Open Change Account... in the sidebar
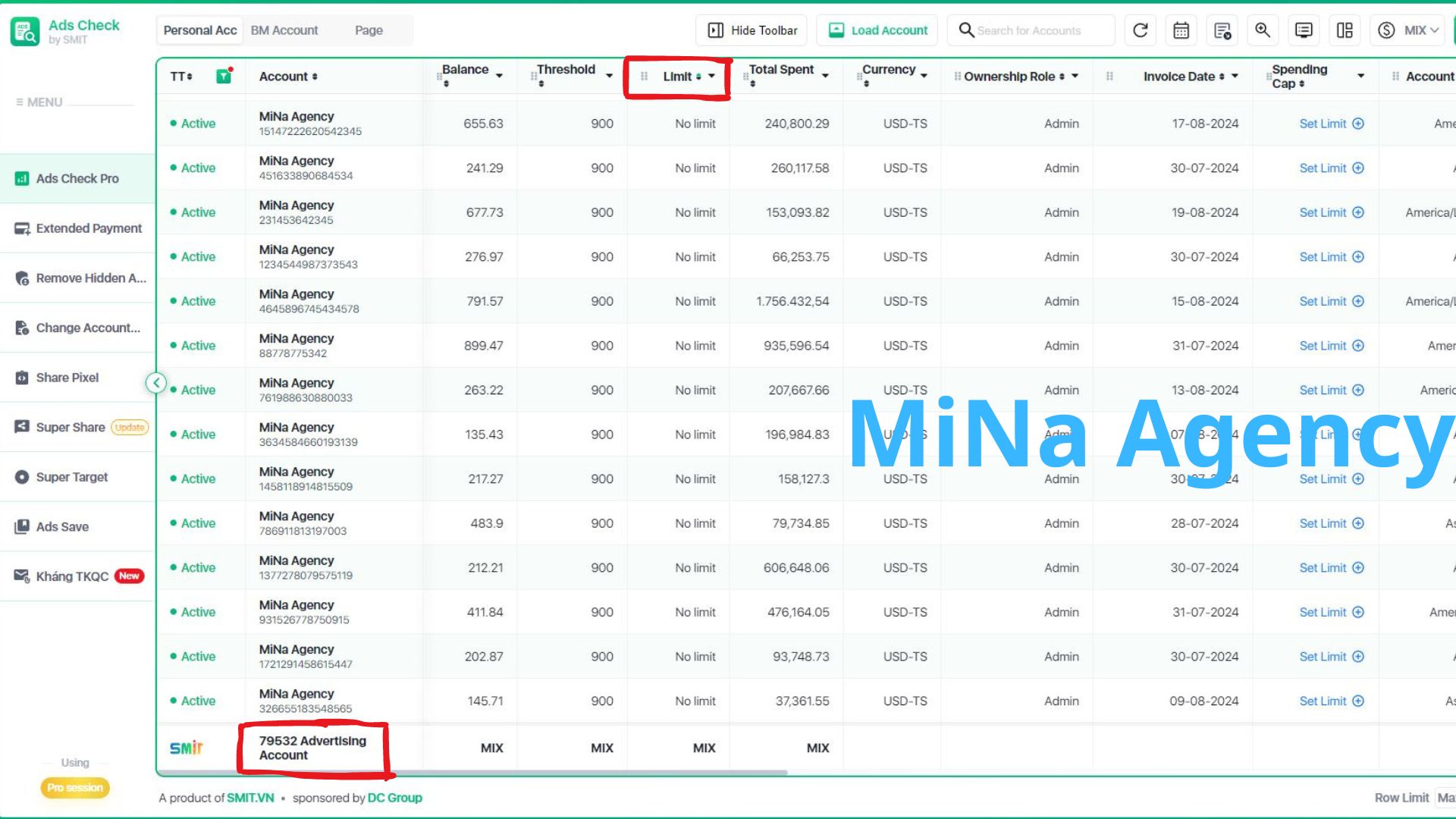 77,328
